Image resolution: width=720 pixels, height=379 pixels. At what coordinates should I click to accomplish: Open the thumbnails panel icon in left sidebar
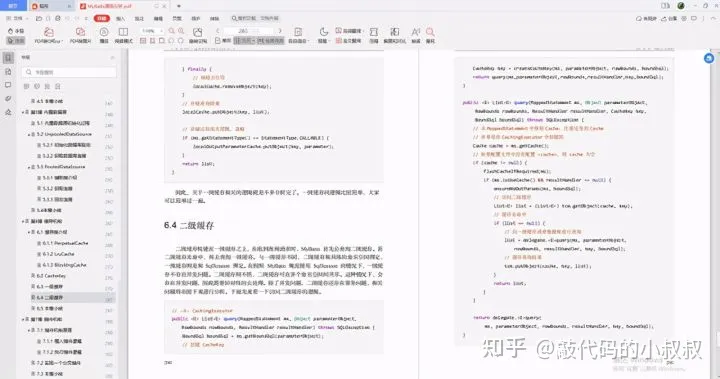pos(8,72)
